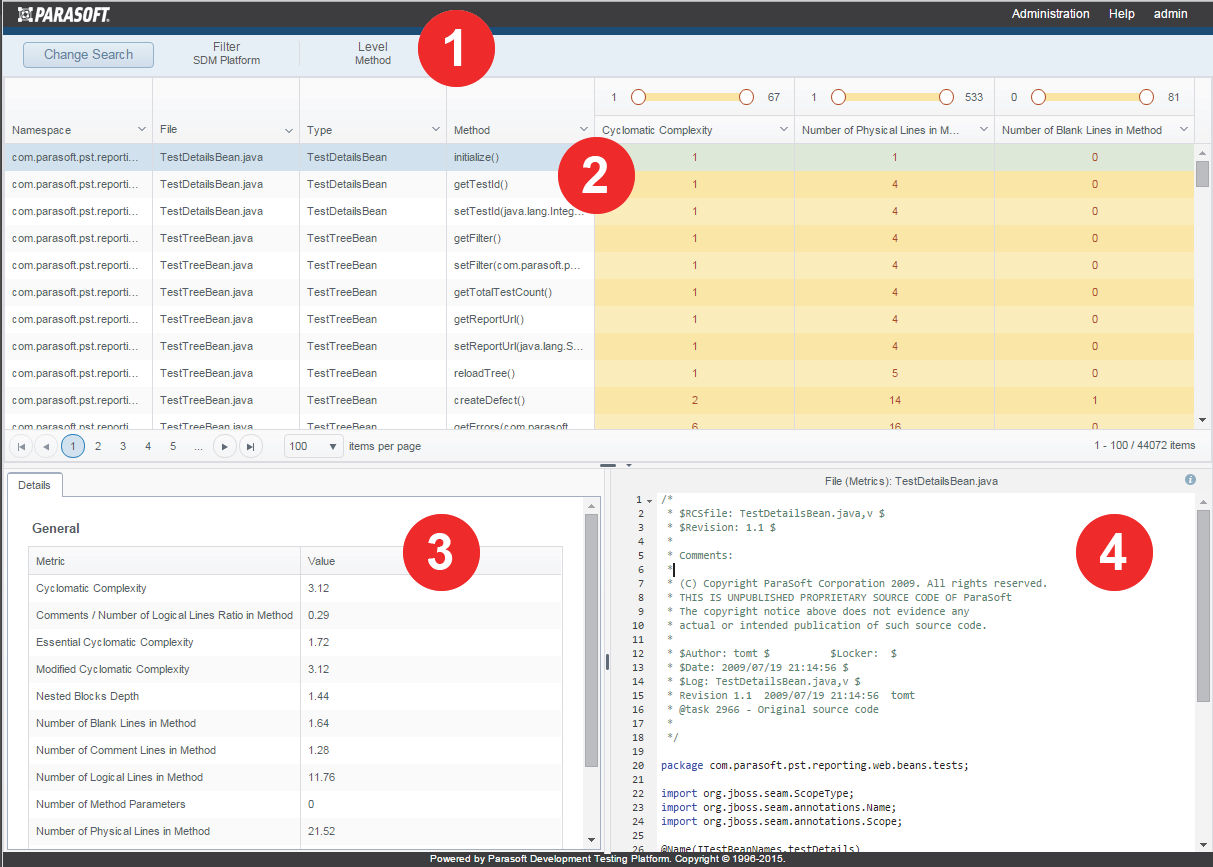Screen dimensions: 1213x867
Task: Go to results page 5
Action: point(173,446)
